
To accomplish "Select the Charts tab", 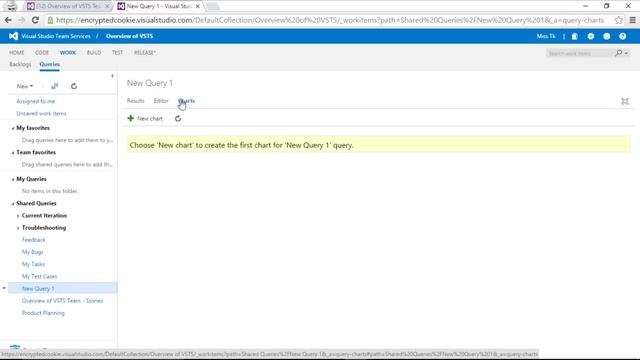I will (x=187, y=101).
